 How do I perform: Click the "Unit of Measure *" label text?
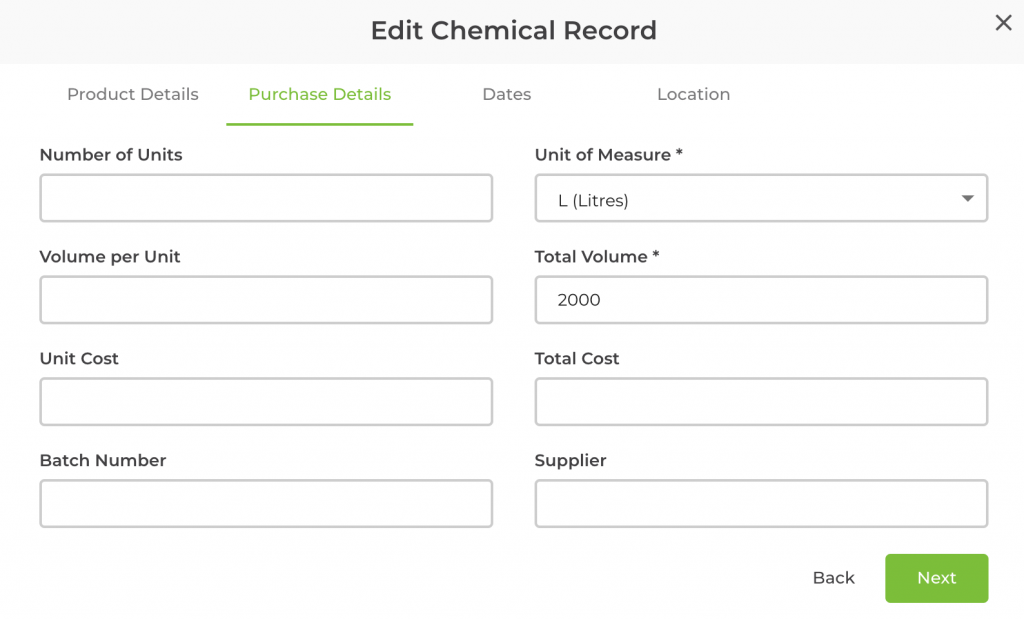tap(608, 155)
